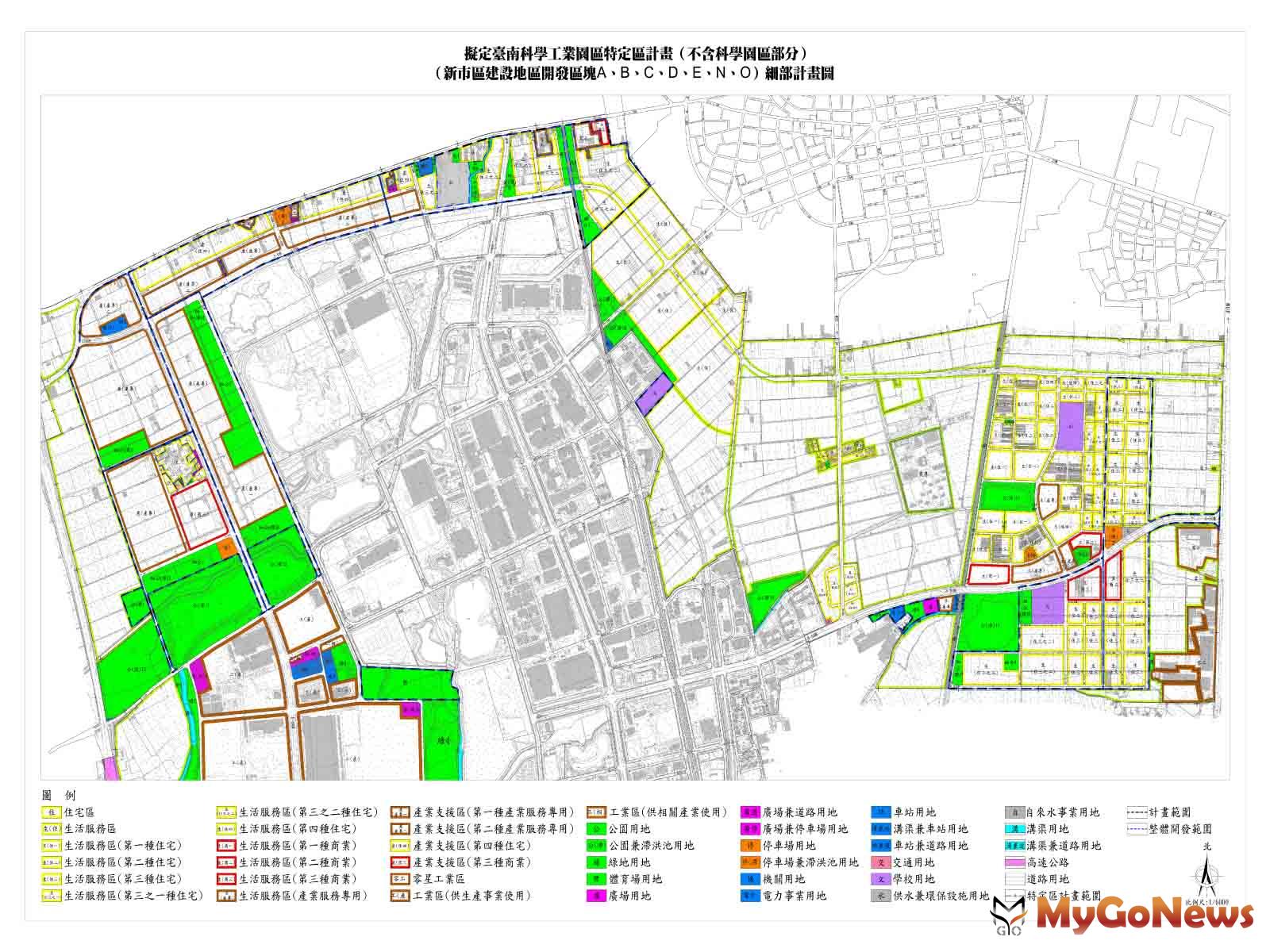Click the orange 停車場用地 swatch
This screenshot has width=1270, height=952.
coord(749,846)
